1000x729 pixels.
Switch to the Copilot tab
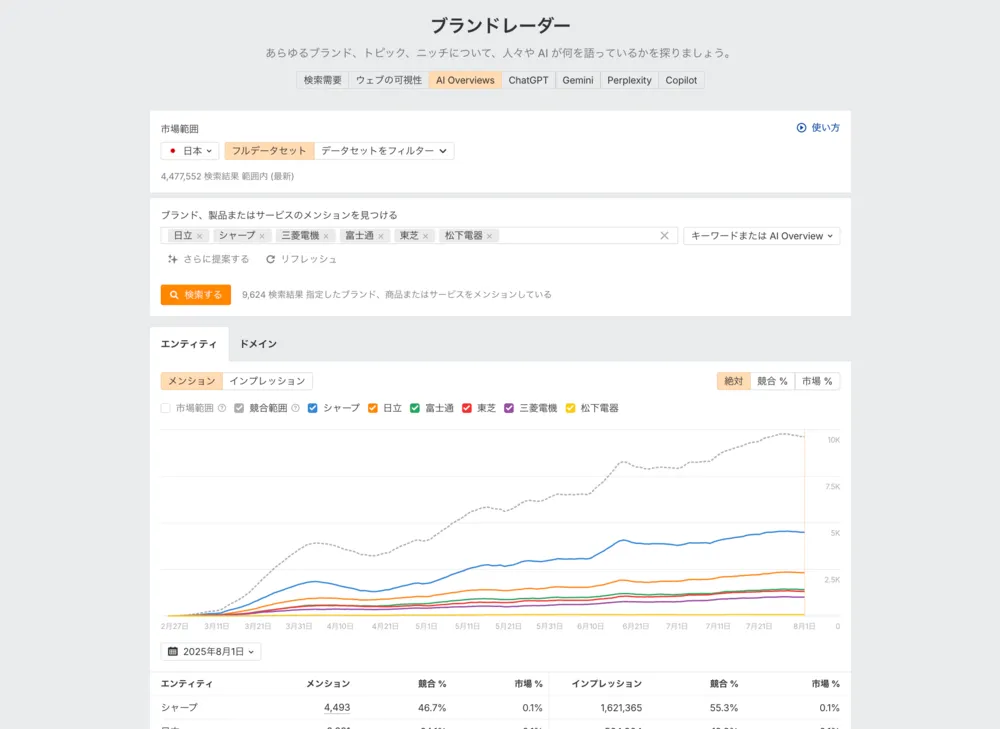681,80
